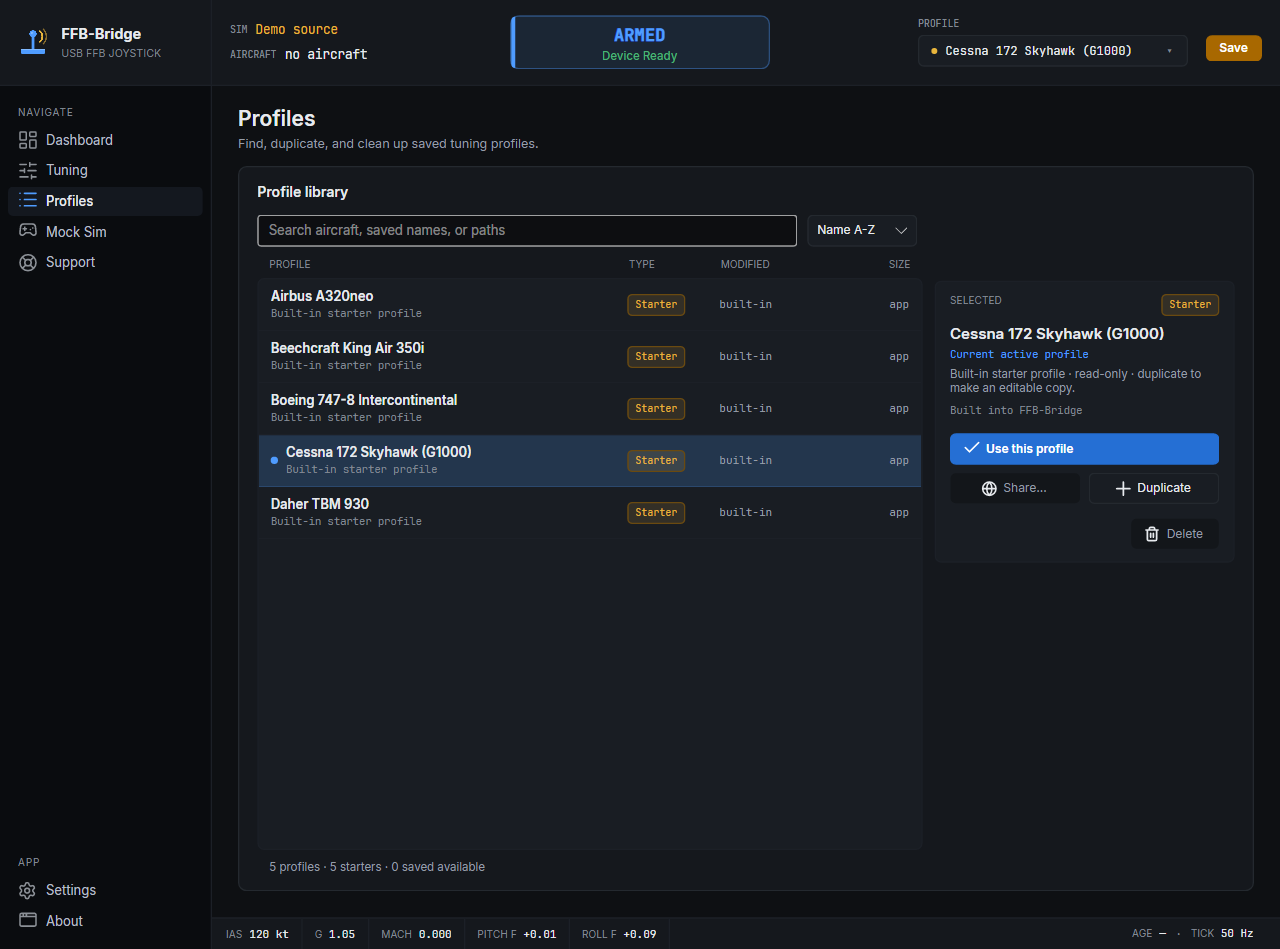This screenshot has width=1280, height=949.
Task: Click built-in modified value for Boeing 747-8
Action: click(746, 408)
